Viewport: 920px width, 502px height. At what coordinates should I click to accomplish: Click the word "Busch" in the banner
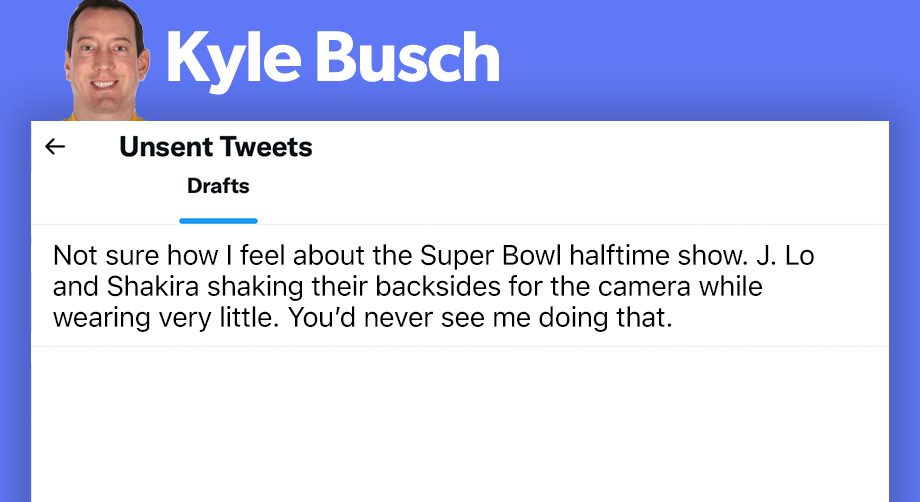(x=408, y=57)
